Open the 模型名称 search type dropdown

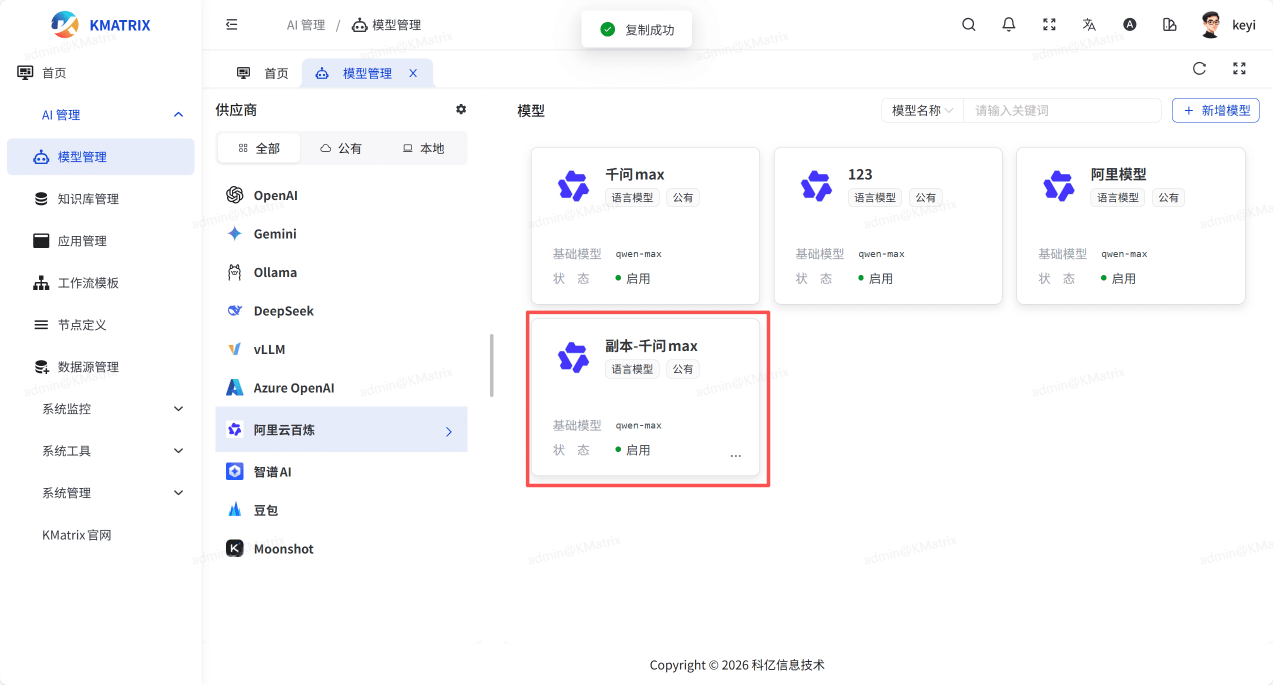click(x=921, y=110)
